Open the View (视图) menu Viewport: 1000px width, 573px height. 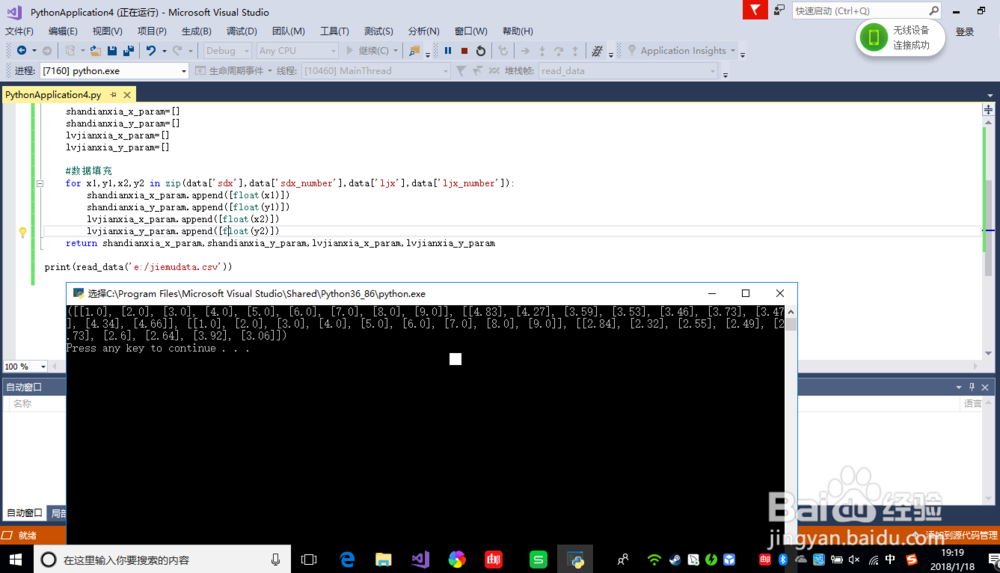point(107,31)
